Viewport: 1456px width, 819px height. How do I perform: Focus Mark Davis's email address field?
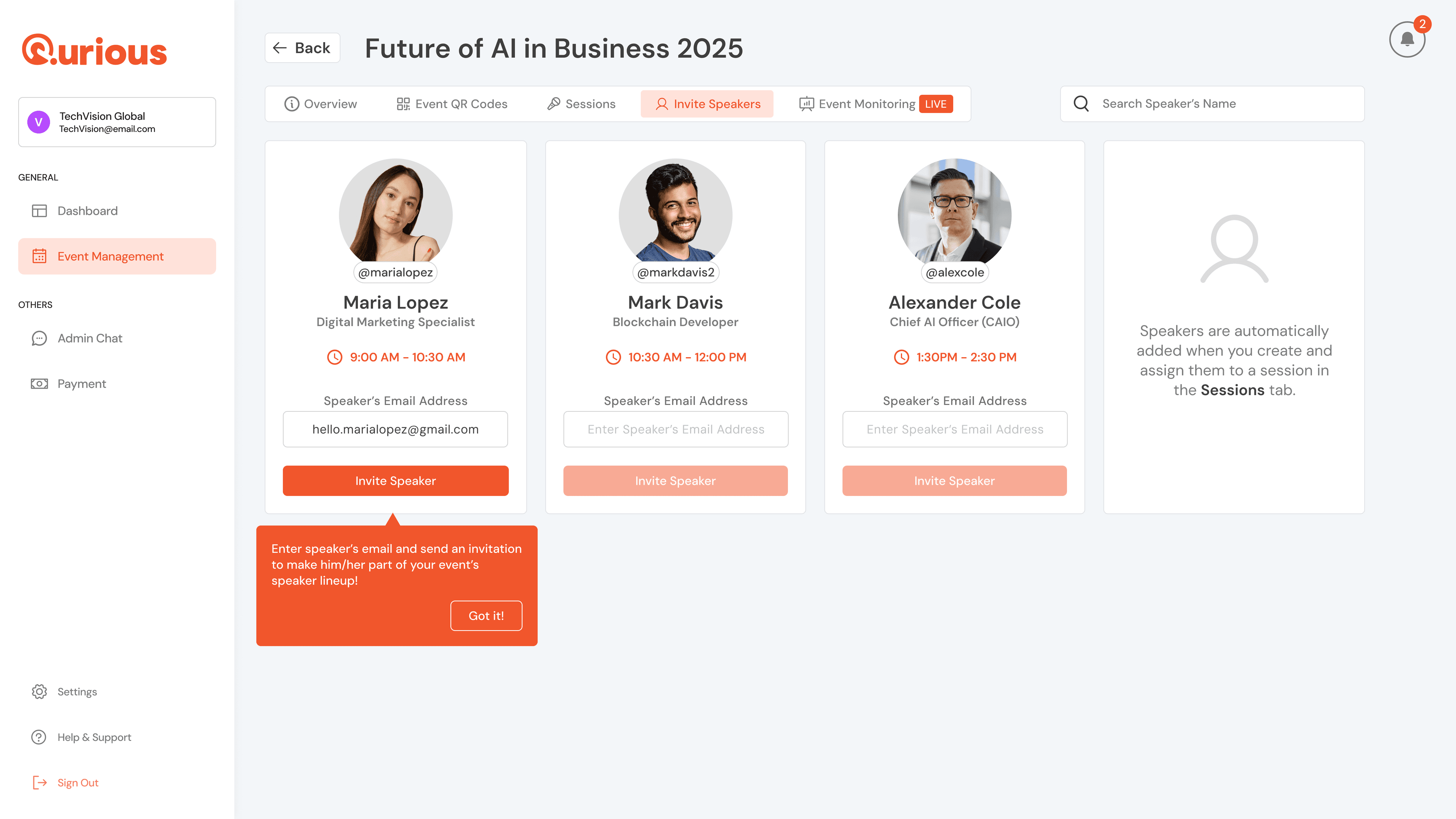(x=675, y=430)
